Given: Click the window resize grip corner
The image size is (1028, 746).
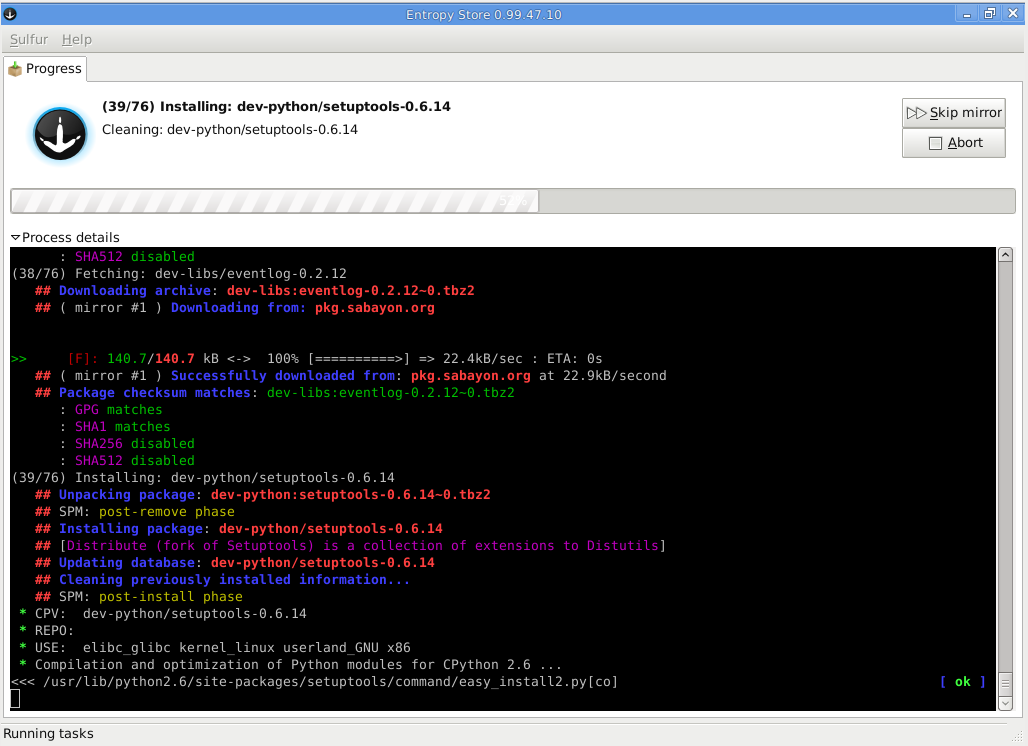Looking at the screenshot, I should (x=1018, y=737).
